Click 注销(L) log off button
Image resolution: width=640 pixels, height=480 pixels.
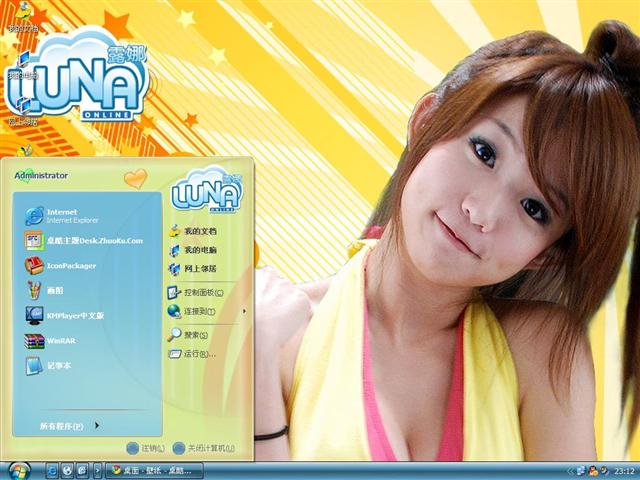(146, 448)
